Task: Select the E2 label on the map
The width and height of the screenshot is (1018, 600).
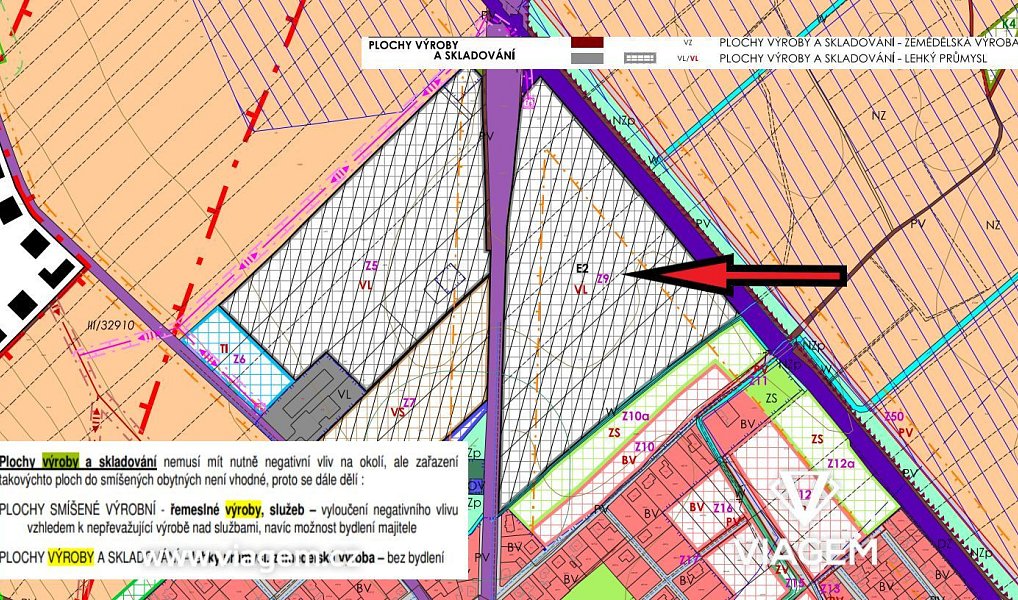Action: [x=582, y=268]
